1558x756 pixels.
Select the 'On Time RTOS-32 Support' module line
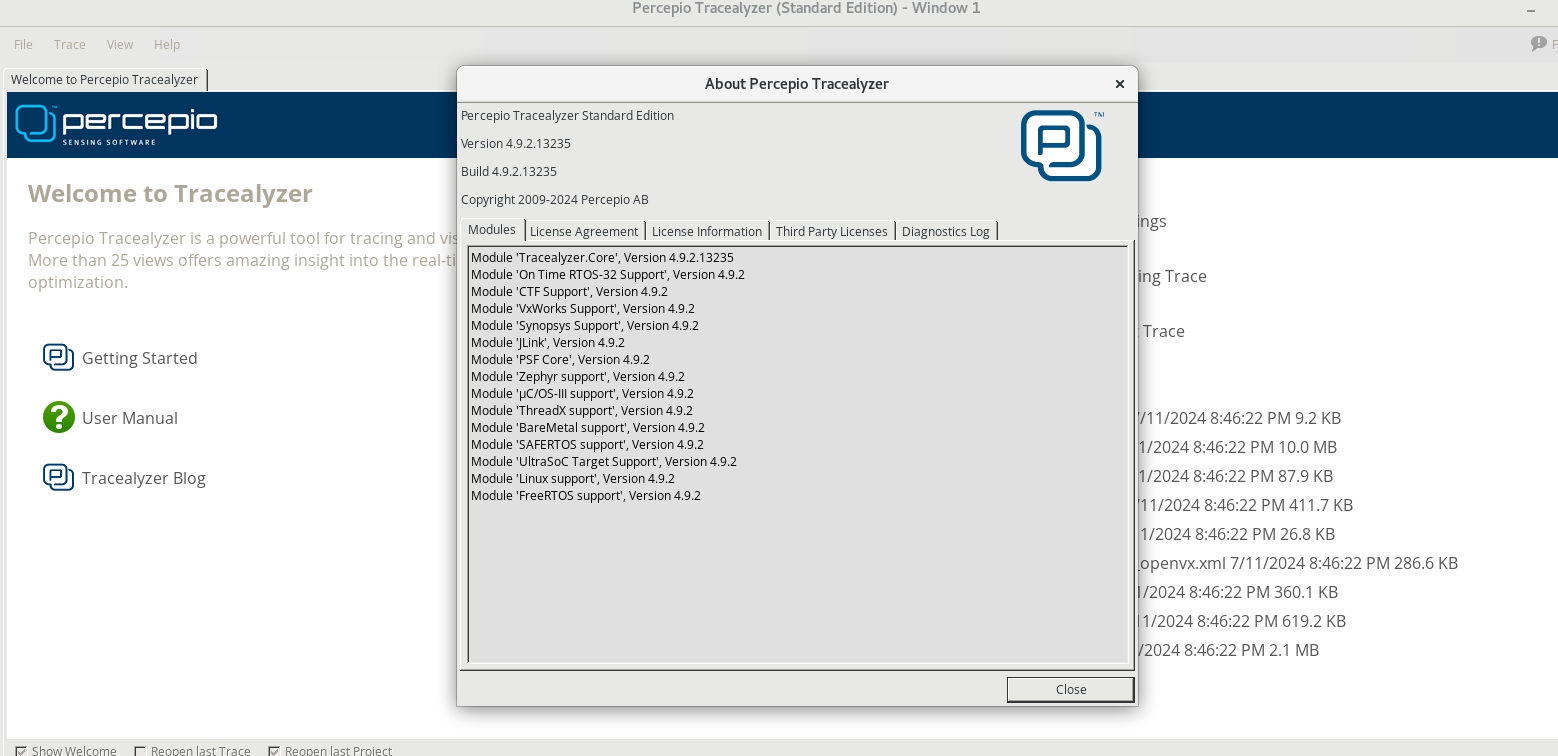click(x=608, y=274)
